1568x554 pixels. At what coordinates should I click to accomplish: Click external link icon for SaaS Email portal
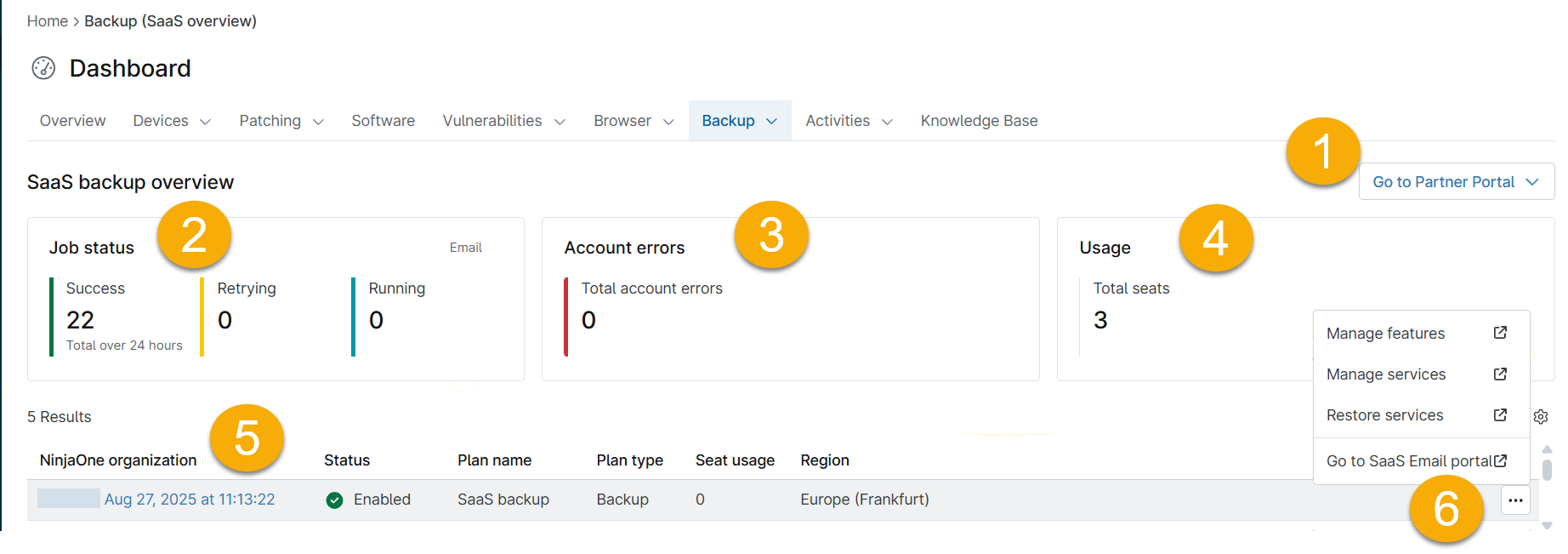(1500, 461)
